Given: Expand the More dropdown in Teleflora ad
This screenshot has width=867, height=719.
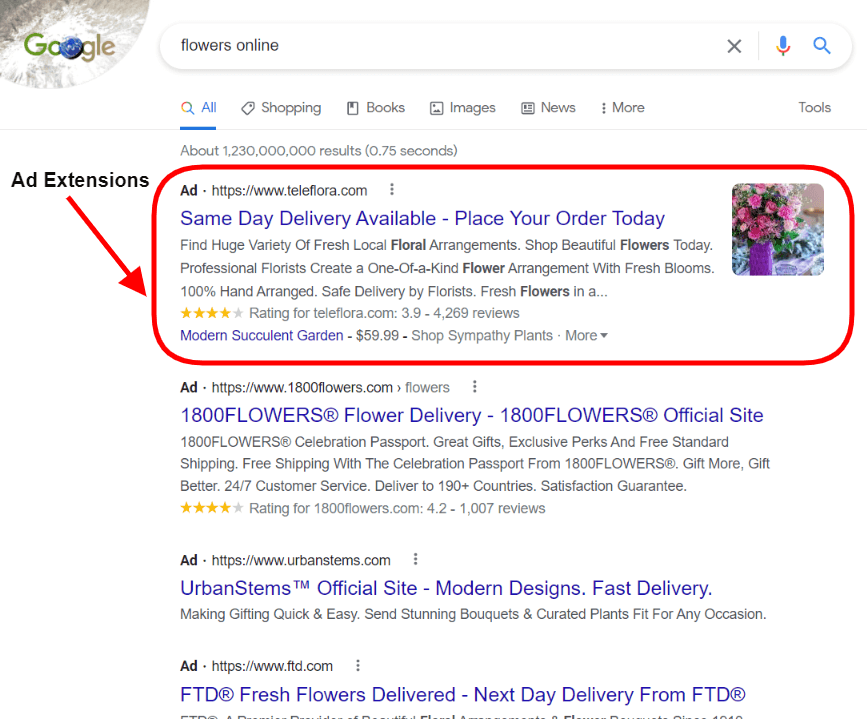Looking at the screenshot, I should click(586, 336).
